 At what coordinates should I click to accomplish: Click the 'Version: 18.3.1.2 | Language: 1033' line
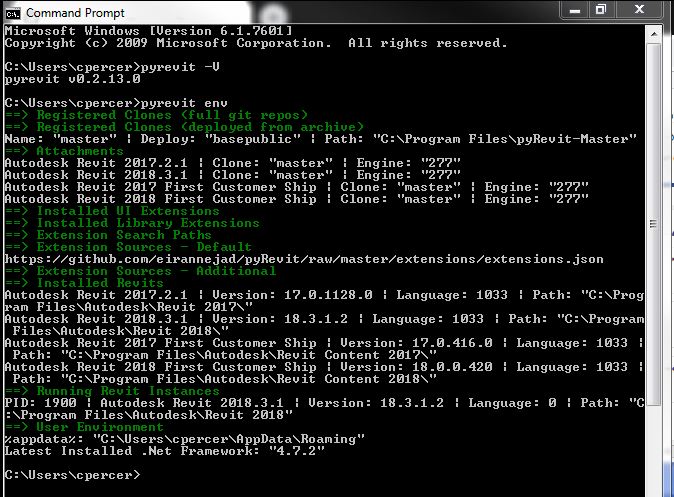[325, 320]
